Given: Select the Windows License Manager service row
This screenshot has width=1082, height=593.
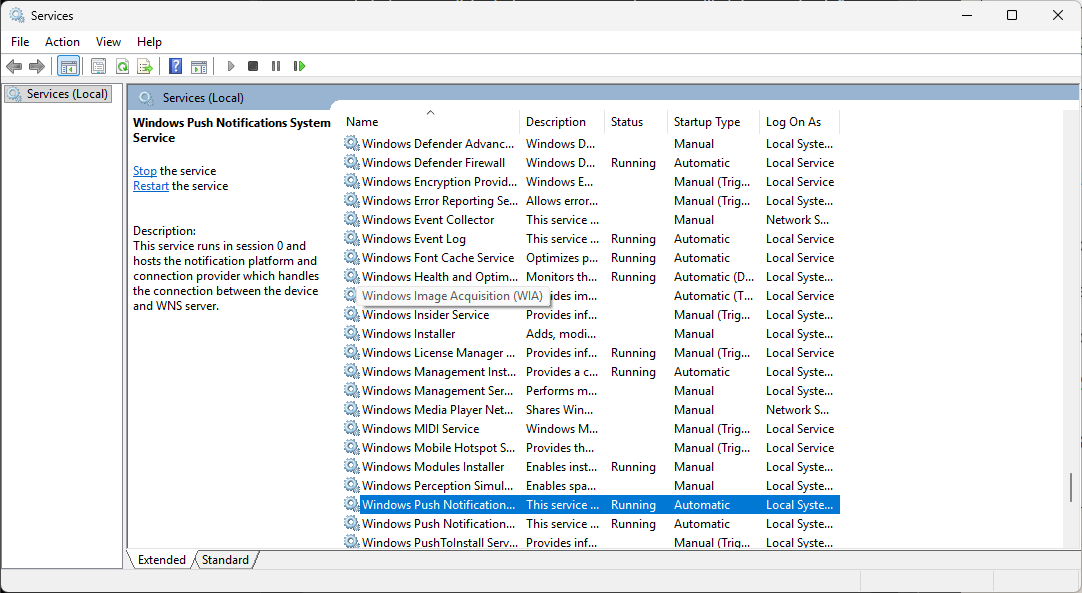Looking at the screenshot, I should point(591,352).
